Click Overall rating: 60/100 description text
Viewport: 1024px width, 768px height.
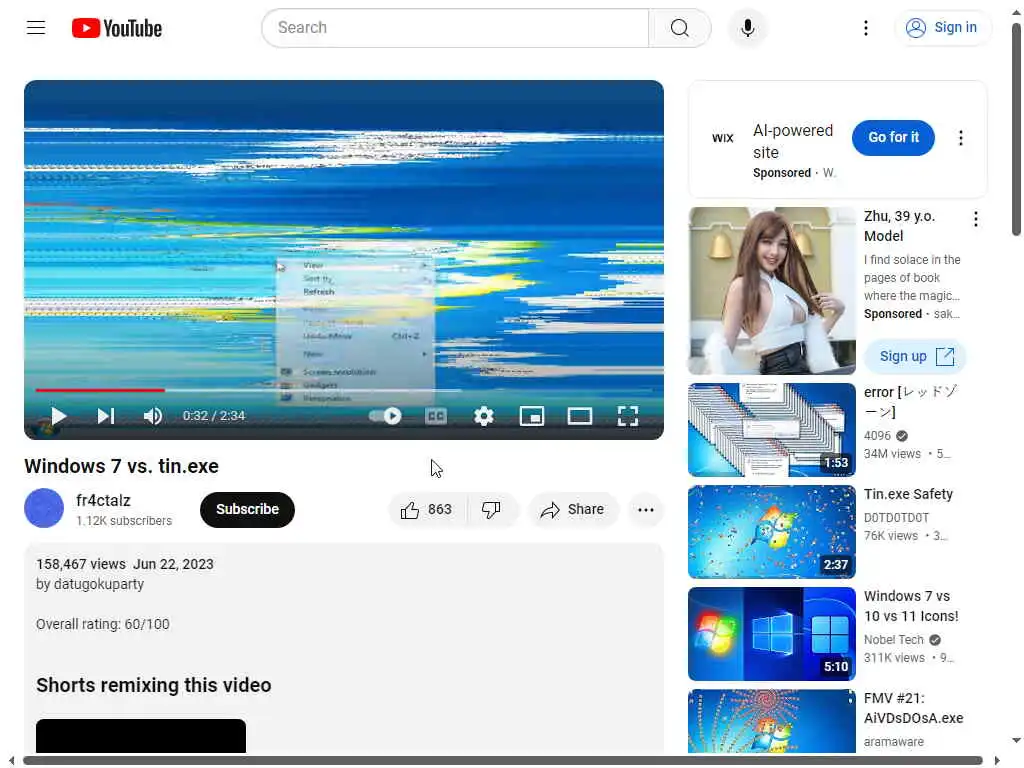click(x=103, y=624)
